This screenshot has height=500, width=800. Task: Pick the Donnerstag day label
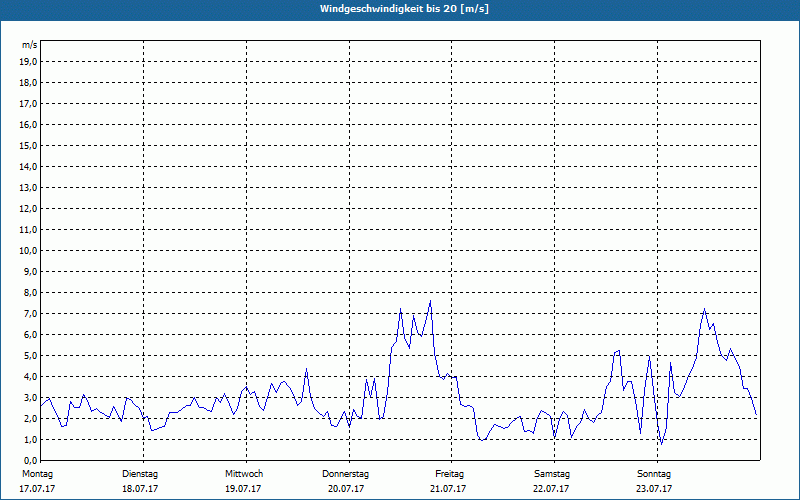[x=346, y=474]
